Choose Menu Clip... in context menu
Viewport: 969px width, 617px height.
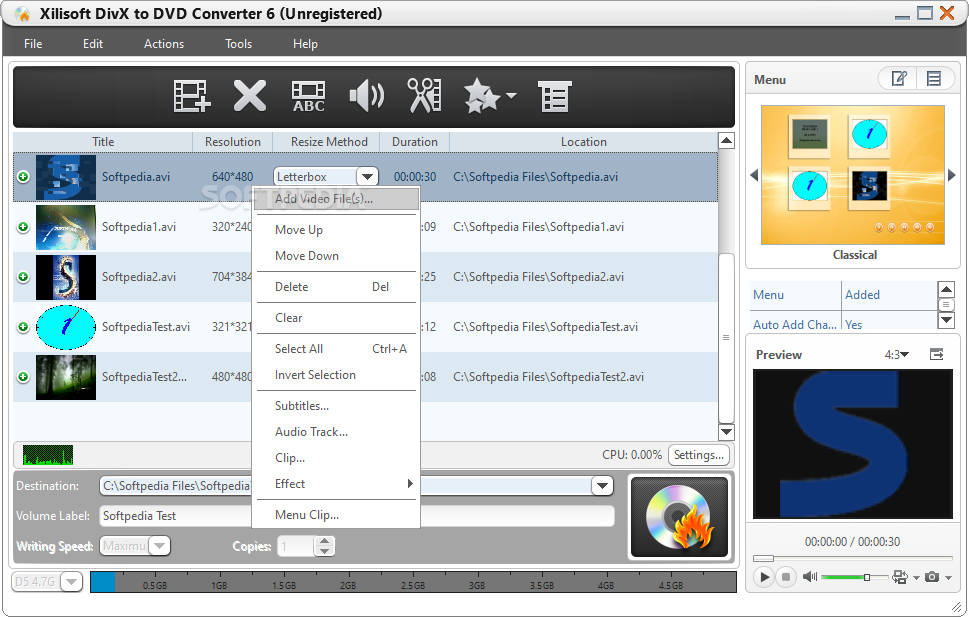[x=336, y=514]
